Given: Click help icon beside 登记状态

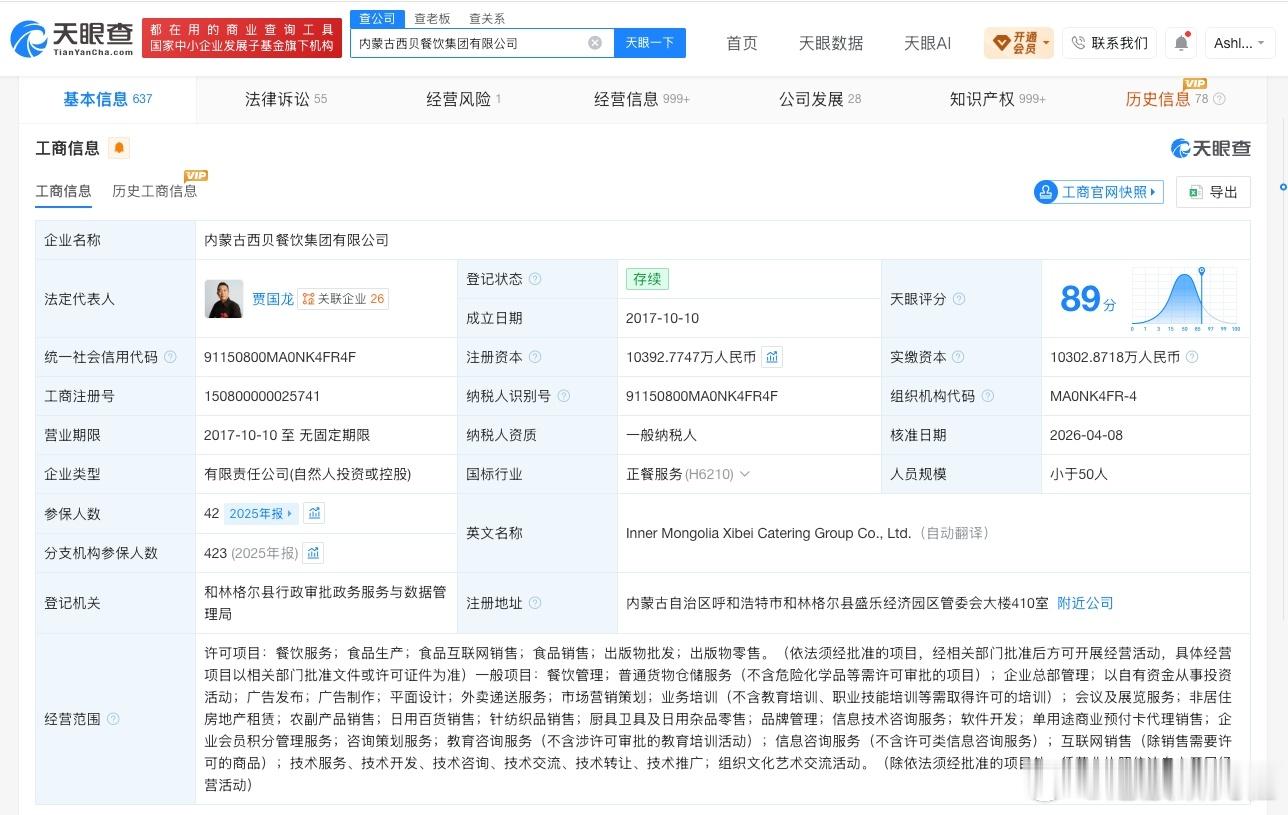Looking at the screenshot, I should pos(535,279).
